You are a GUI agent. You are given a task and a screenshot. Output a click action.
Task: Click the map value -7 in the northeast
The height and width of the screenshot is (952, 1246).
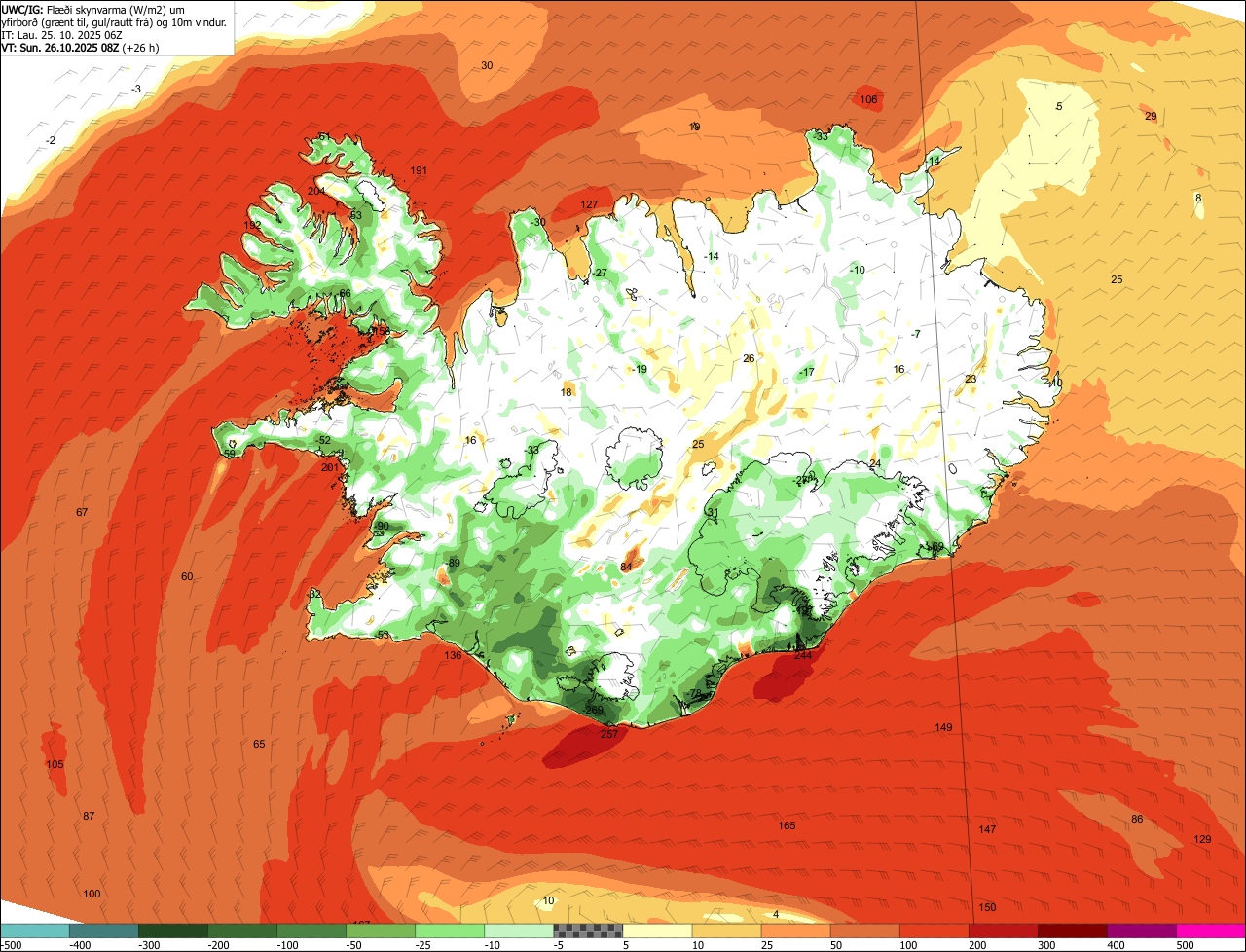click(916, 334)
